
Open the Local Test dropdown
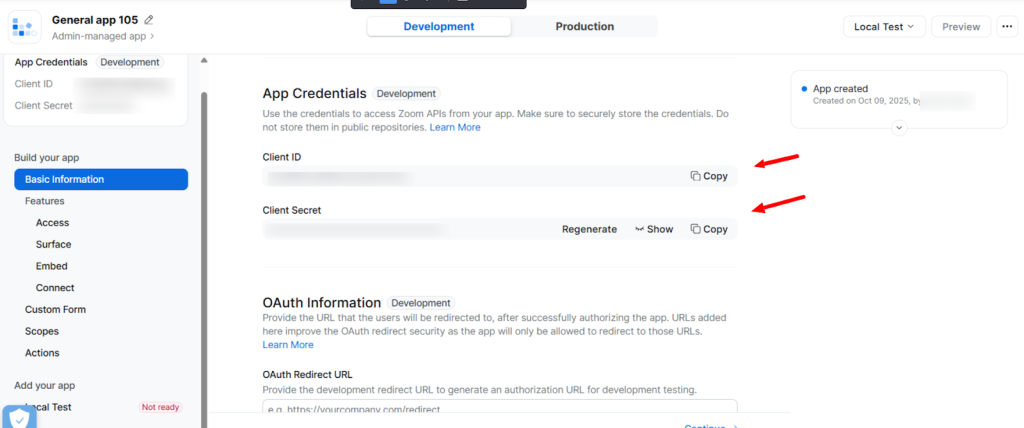884,27
